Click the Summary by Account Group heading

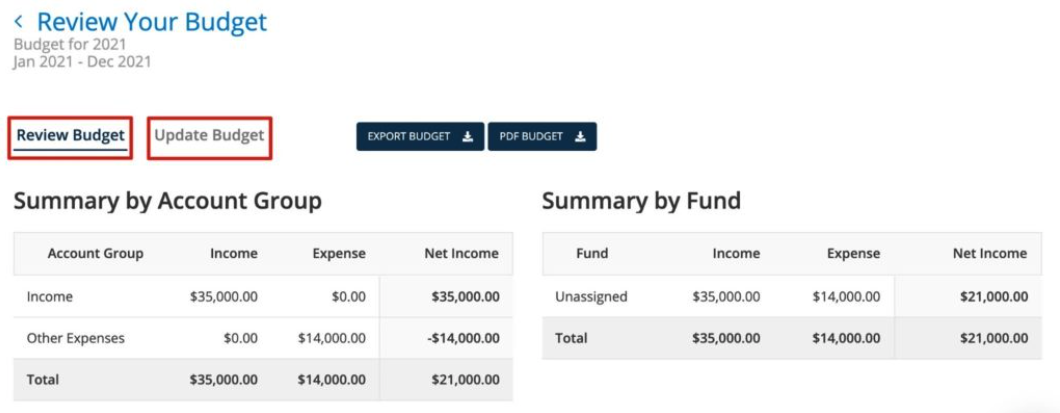click(x=168, y=201)
